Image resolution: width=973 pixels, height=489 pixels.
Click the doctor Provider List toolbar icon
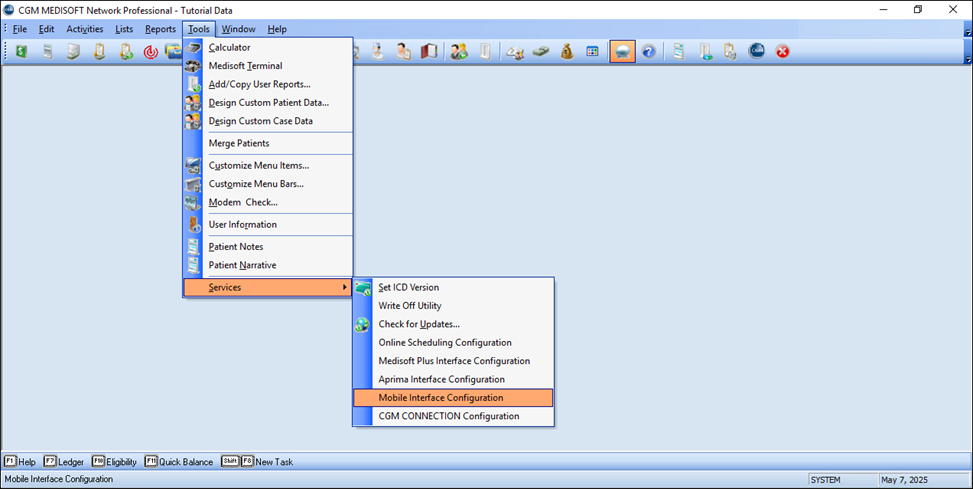pyautogui.click(x=377, y=52)
